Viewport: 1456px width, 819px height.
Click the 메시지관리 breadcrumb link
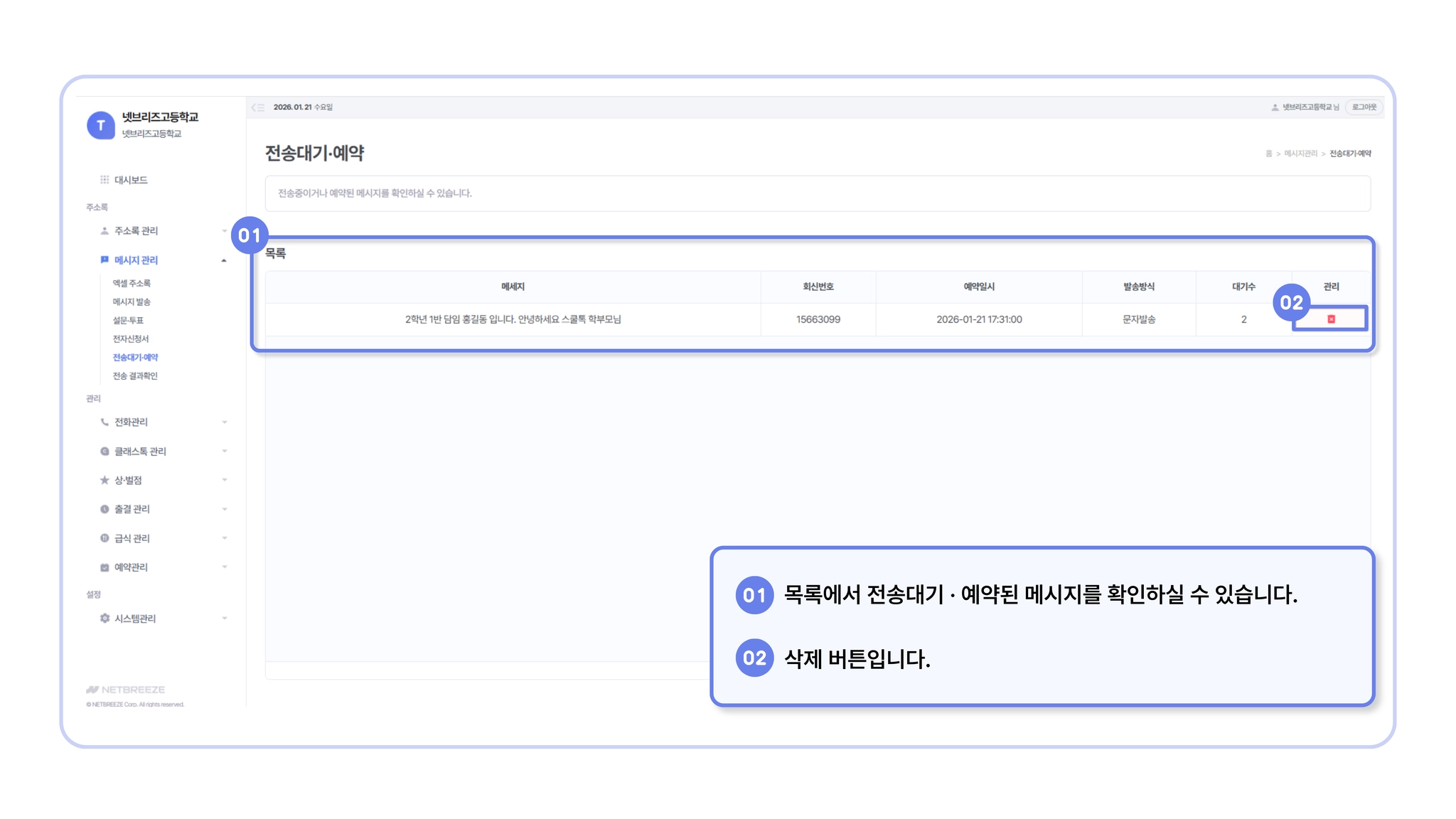coord(1300,154)
